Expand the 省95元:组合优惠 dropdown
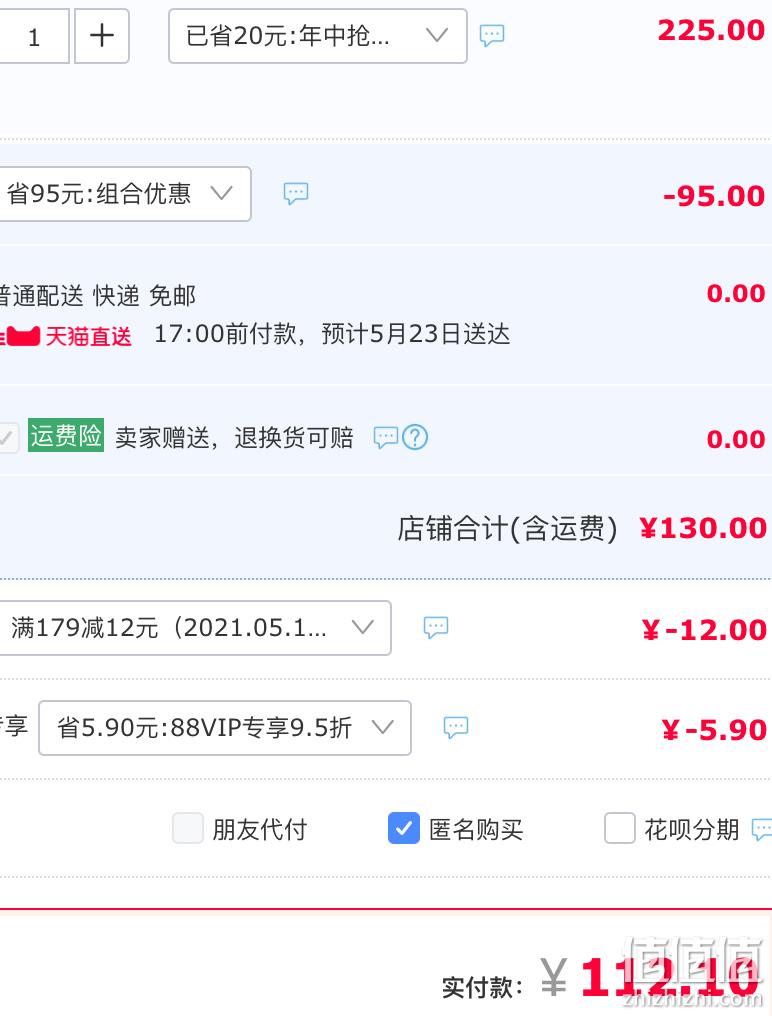The width and height of the screenshot is (772, 1016). click(x=124, y=194)
